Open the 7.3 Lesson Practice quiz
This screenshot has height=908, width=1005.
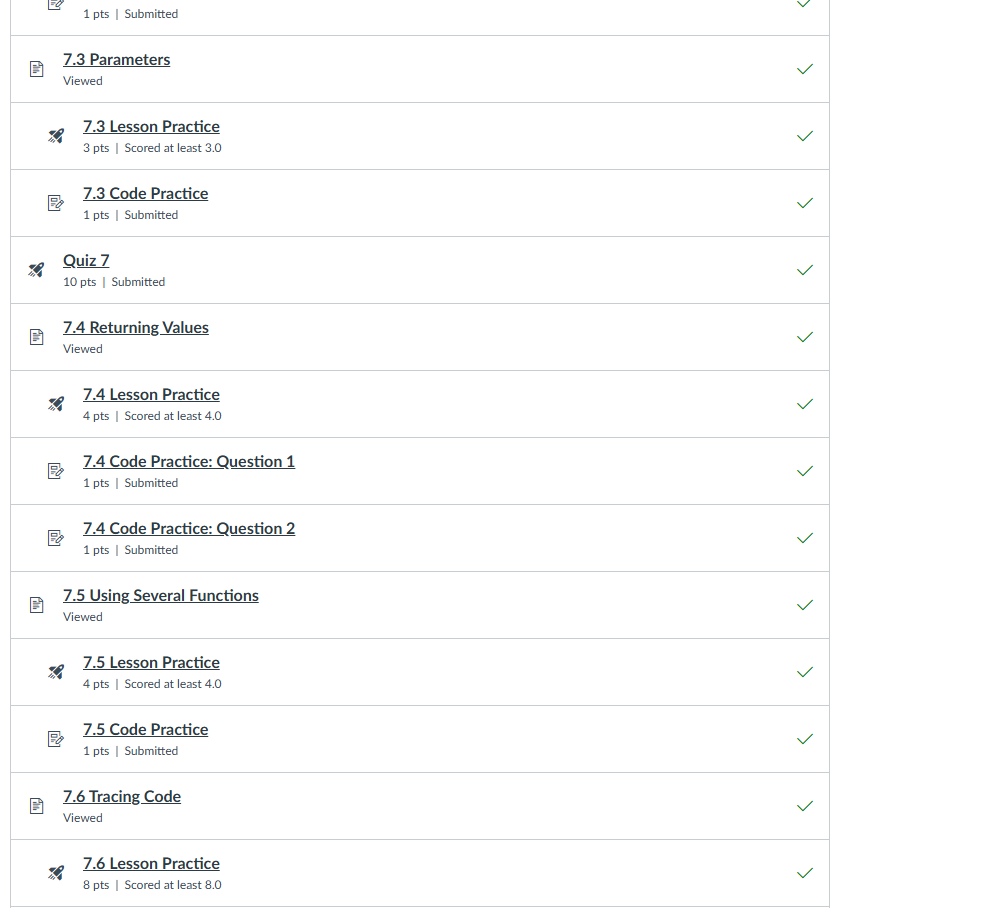pyautogui.click(x=151, y=127)
